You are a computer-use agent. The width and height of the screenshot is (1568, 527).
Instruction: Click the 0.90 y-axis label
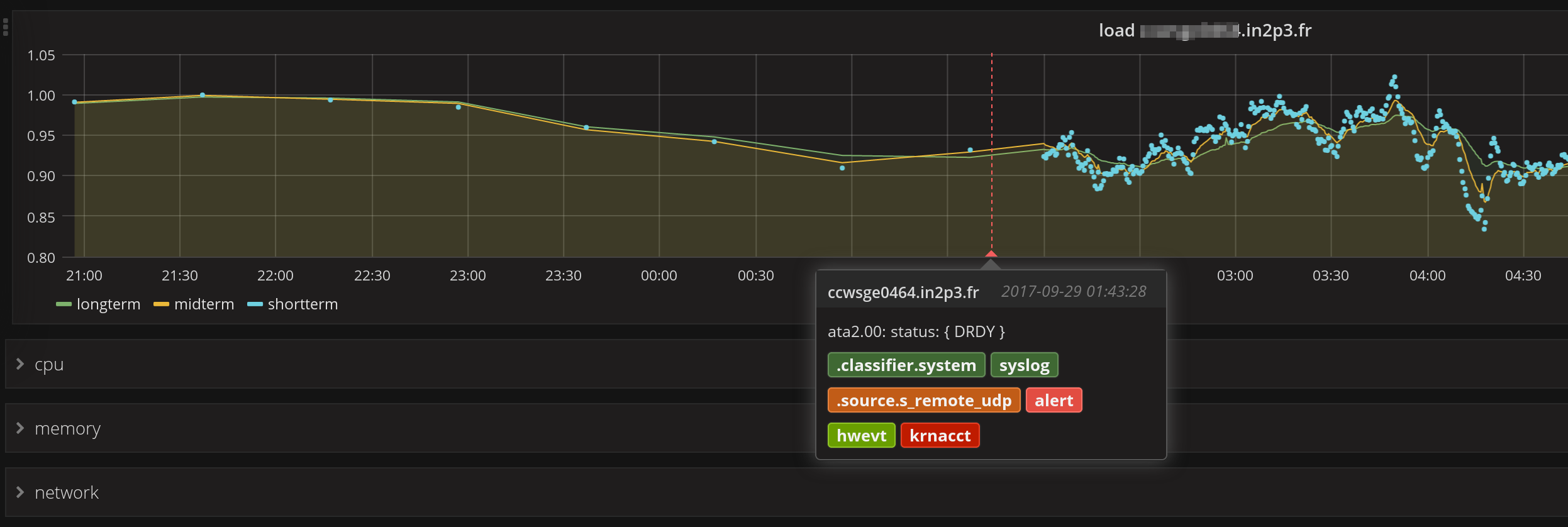click(x=42, y=176)
